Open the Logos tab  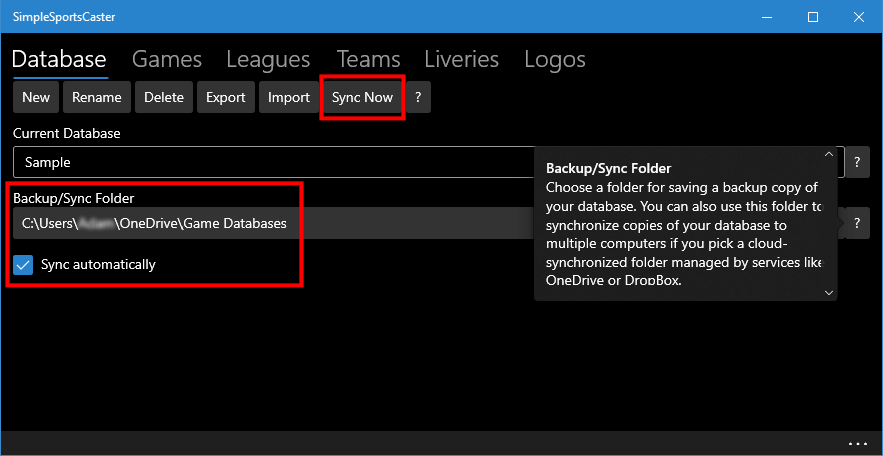point(555,59)
